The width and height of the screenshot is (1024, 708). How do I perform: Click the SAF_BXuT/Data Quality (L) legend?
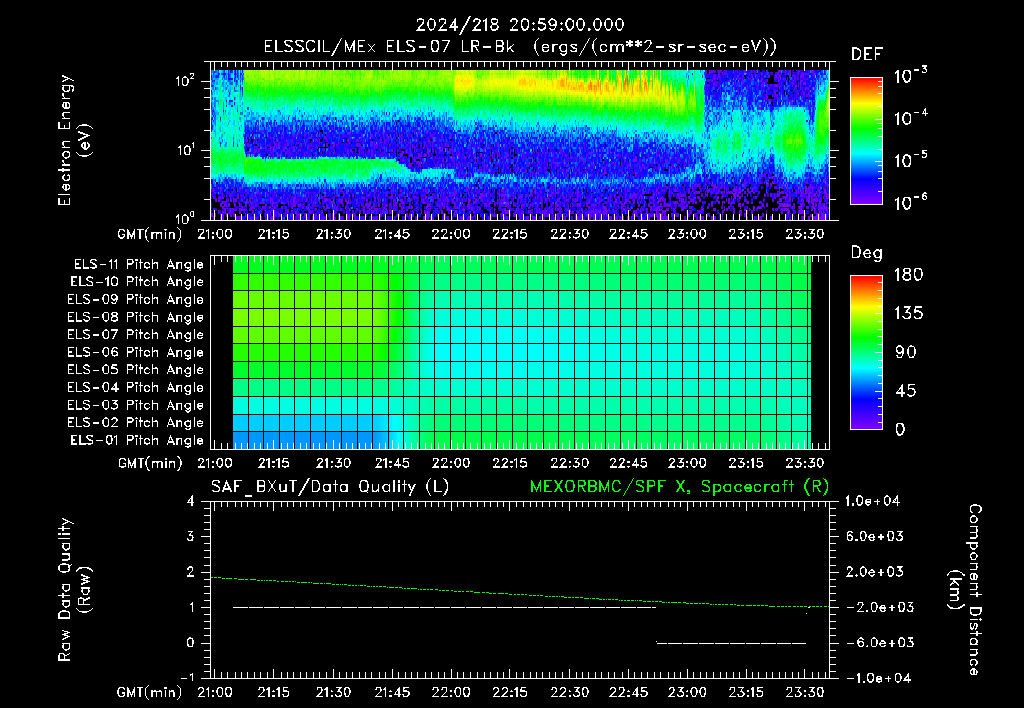(330, 487)
